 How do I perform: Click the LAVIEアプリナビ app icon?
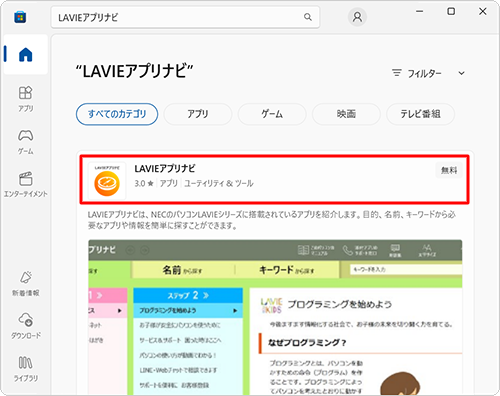click(x=107, y=181)
